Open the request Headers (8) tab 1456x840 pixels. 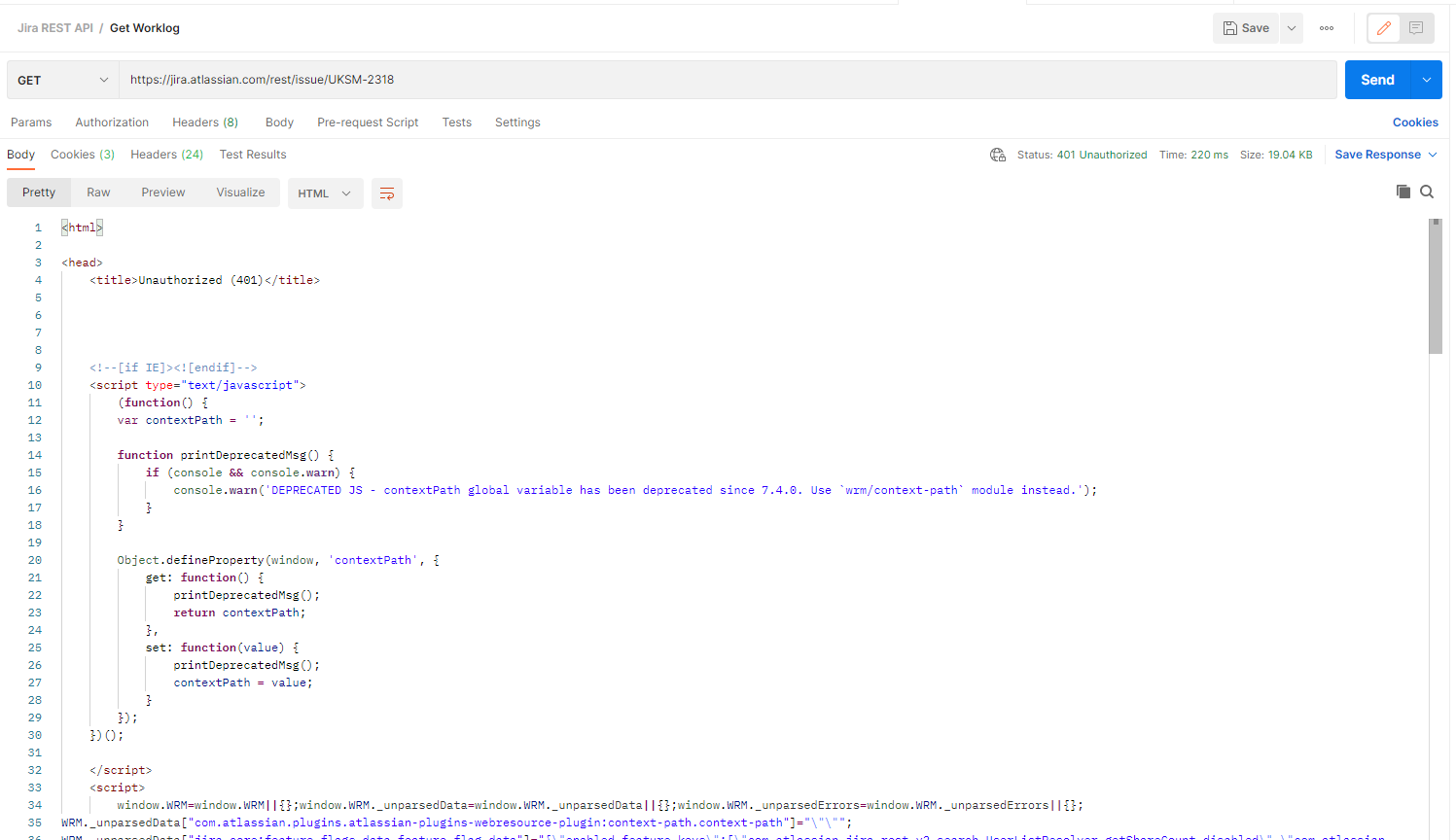click(x=205, y=122)
